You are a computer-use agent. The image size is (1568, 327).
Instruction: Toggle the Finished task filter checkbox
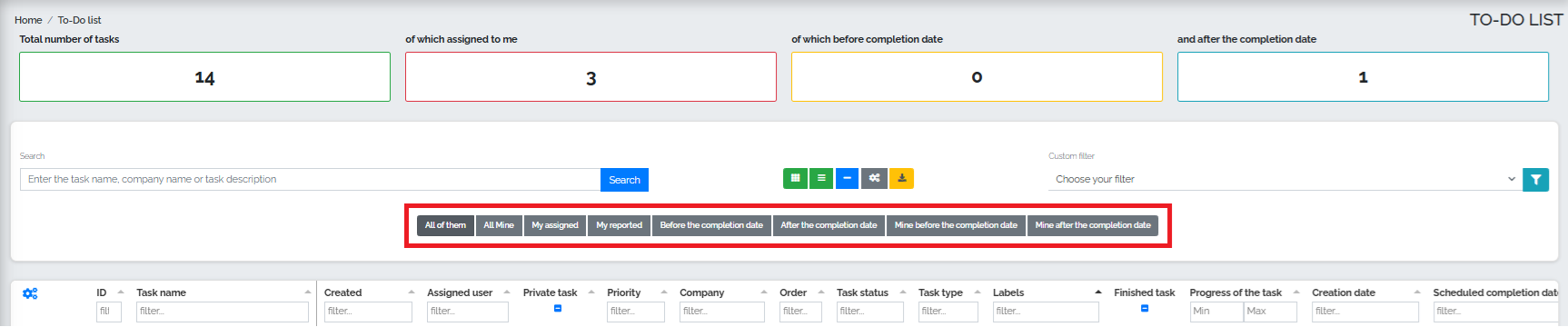pos(1145,309)
